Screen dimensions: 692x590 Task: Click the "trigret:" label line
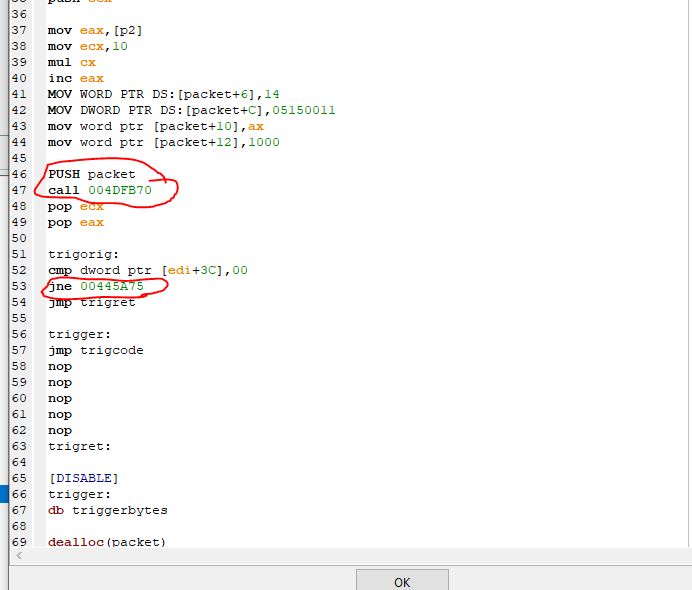(79, 446)
